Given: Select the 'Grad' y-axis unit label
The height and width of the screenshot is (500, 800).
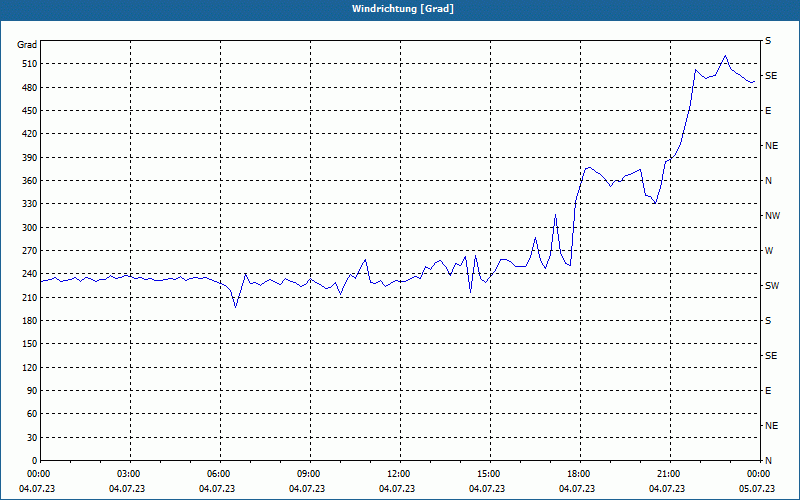Looking at the screenshot, I should 27,45.
